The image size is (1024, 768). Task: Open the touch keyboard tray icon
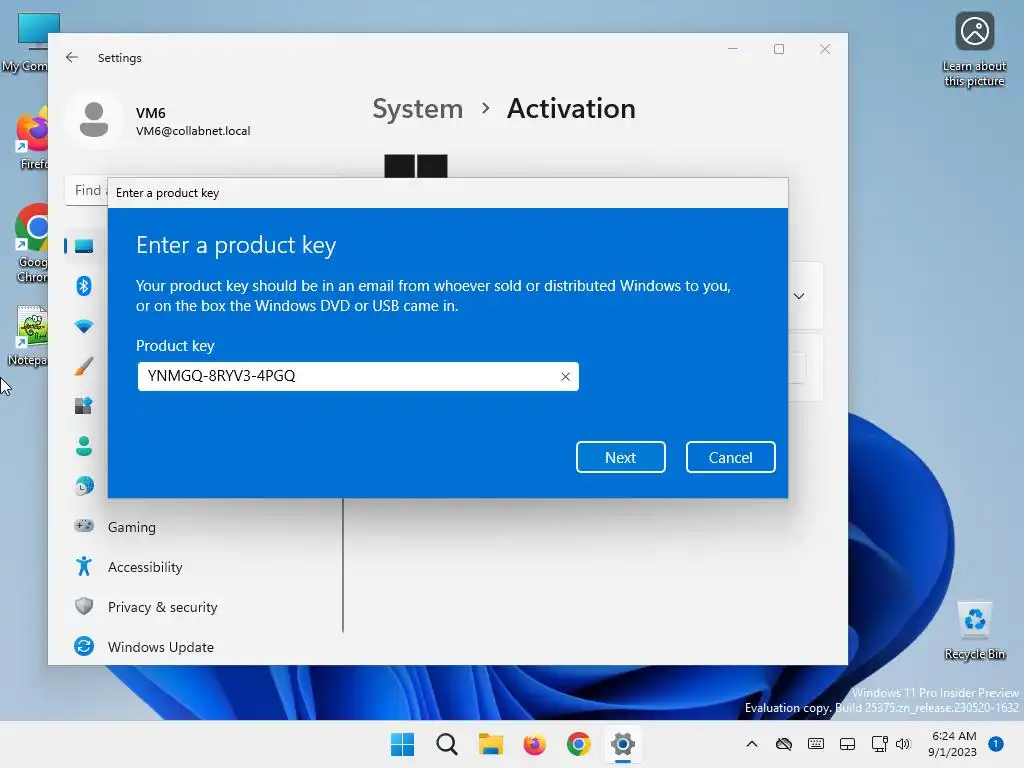[x=816, y=744]
